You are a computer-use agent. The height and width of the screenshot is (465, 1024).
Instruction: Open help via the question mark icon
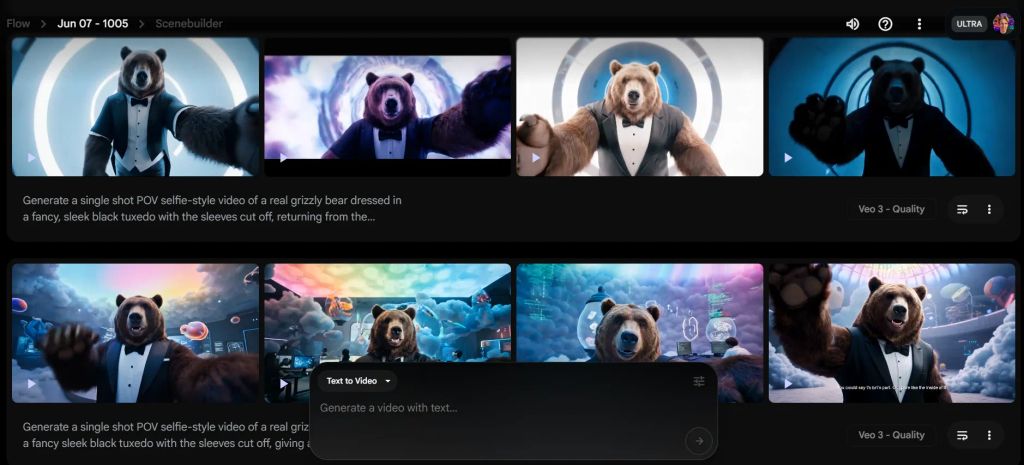[885, 24]
